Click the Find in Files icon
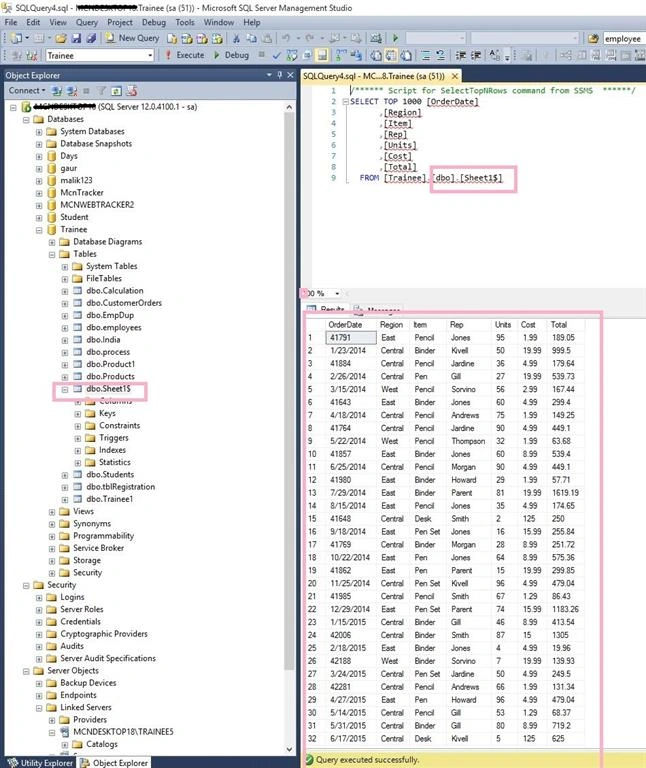This screenshot has height=768, width=646. point(593,38)
